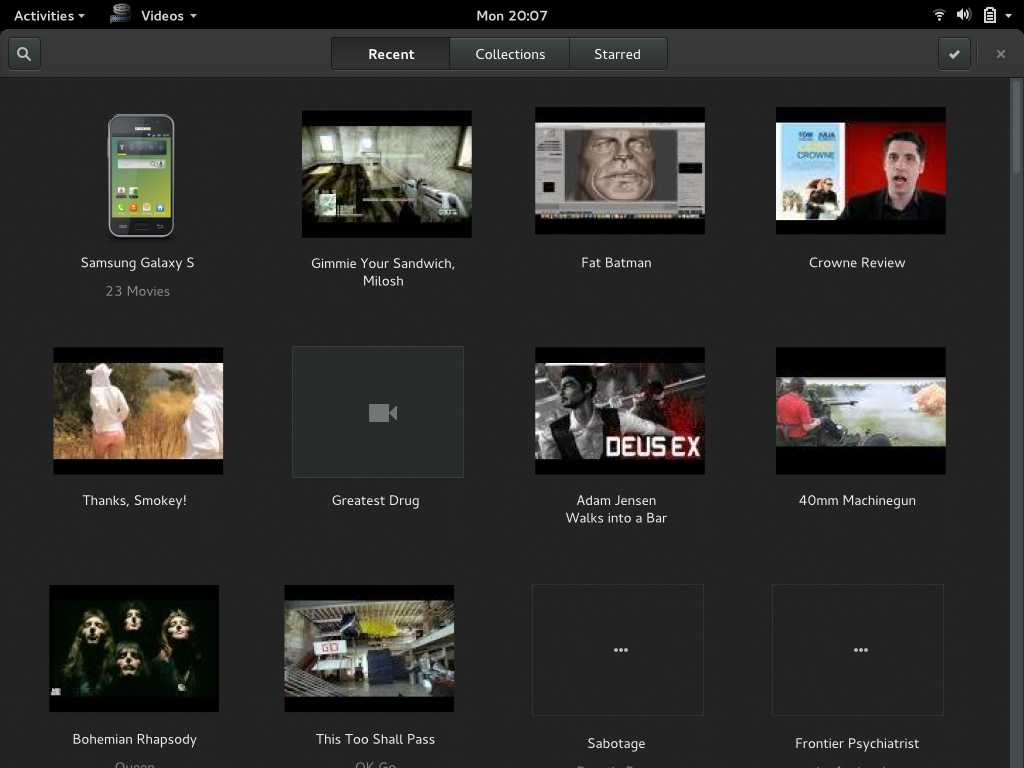Expand the system menu arrow

click(x=1008, y=16)
